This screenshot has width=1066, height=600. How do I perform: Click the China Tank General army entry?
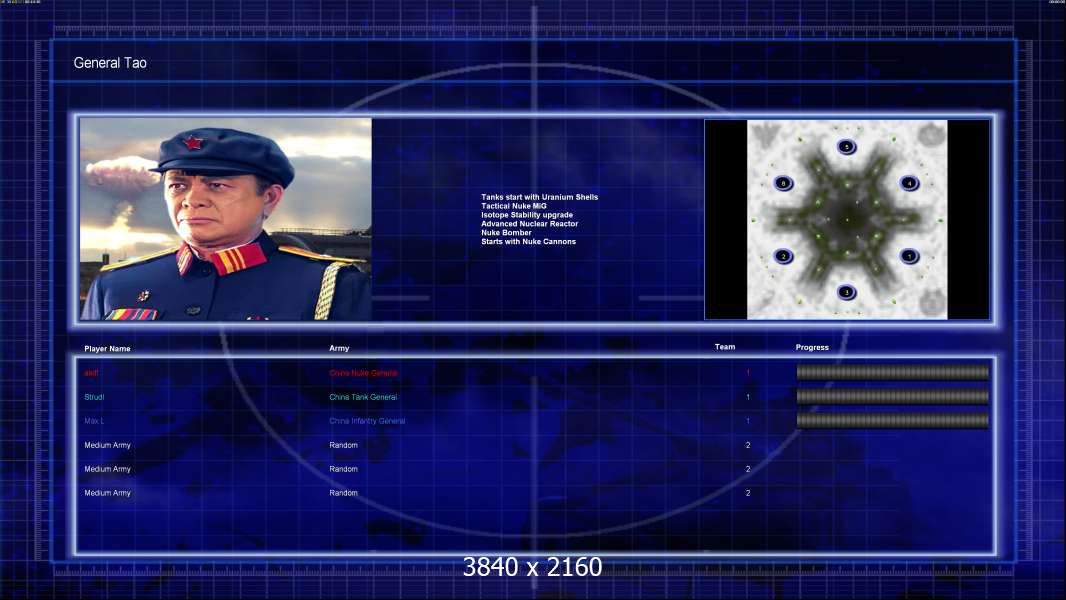coord(363,397)
